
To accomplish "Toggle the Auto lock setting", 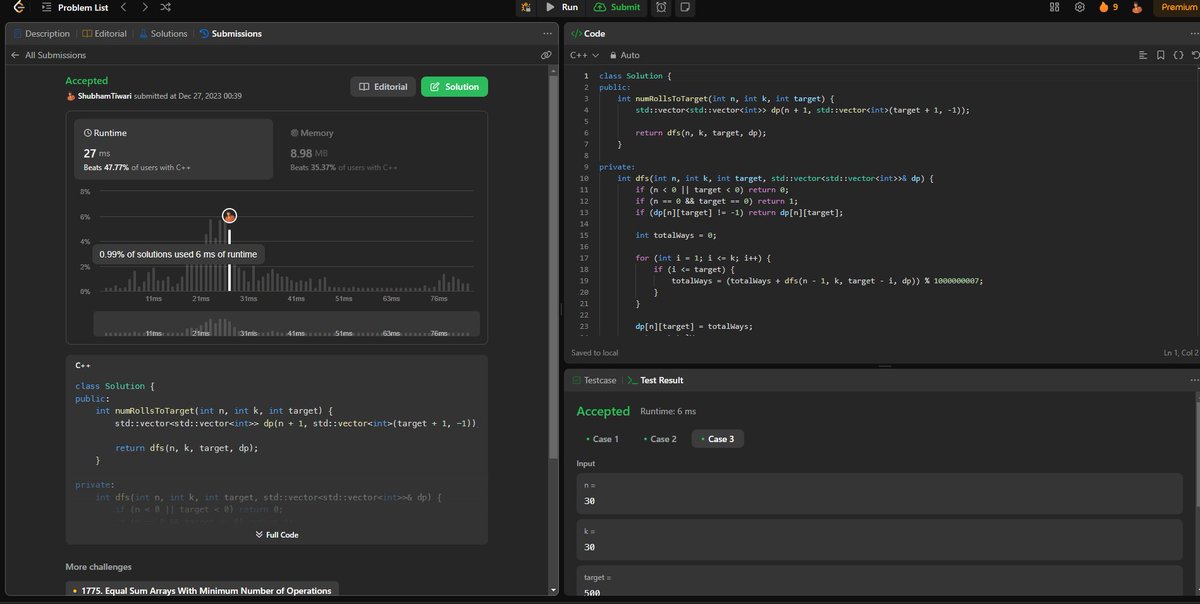I will [624, 55].
